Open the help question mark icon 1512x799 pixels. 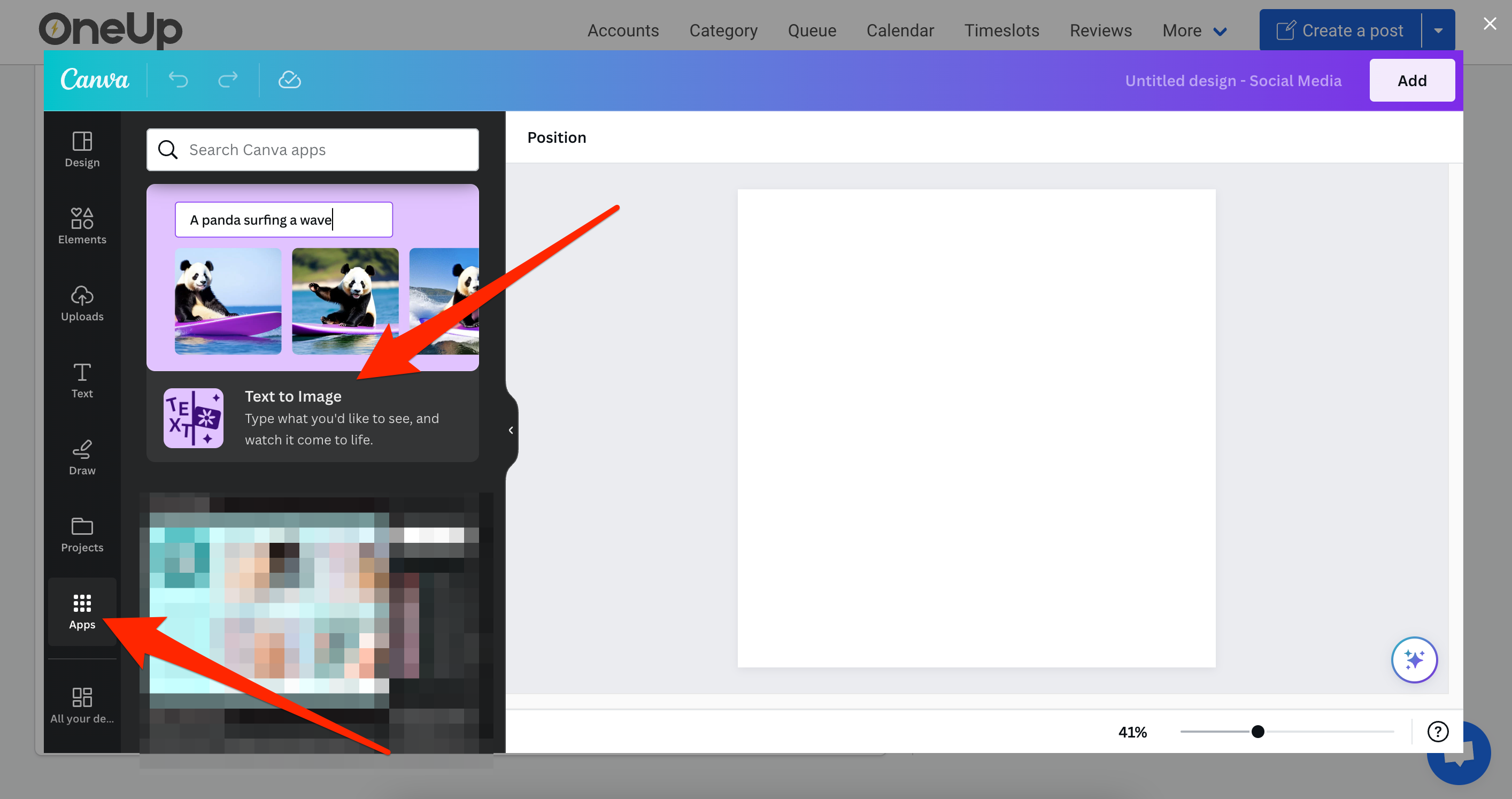coord(1438,732)
